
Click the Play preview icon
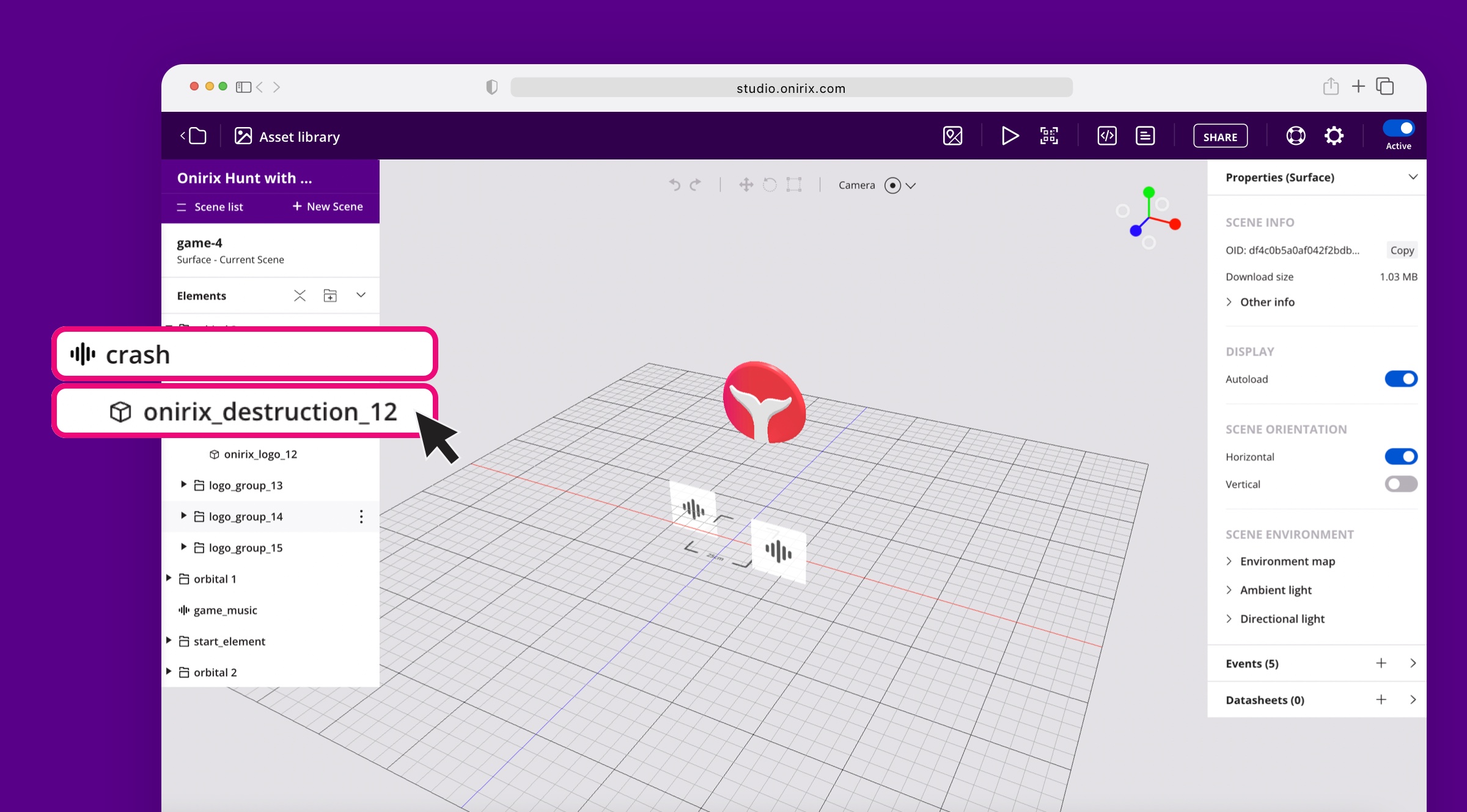(x=1010, y=136)
